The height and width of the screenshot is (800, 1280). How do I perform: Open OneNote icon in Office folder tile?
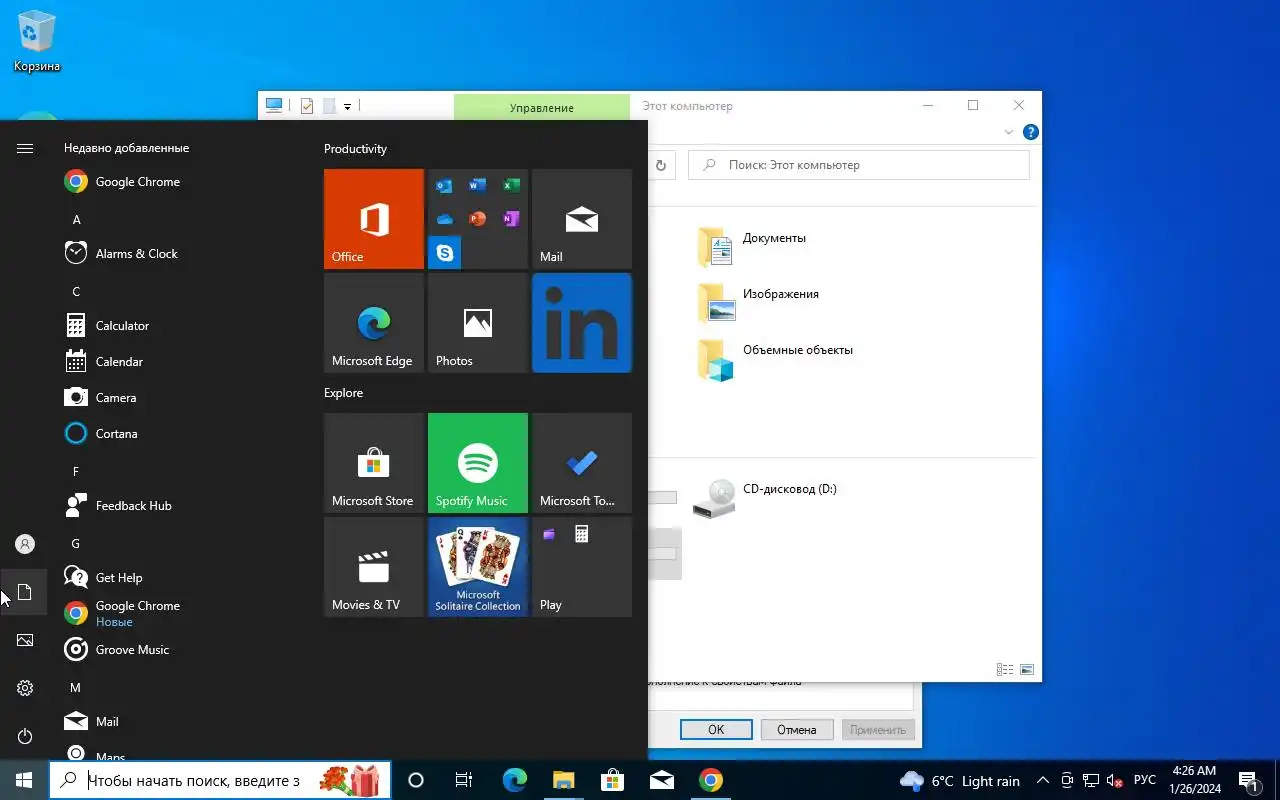[x=511, y=218]
